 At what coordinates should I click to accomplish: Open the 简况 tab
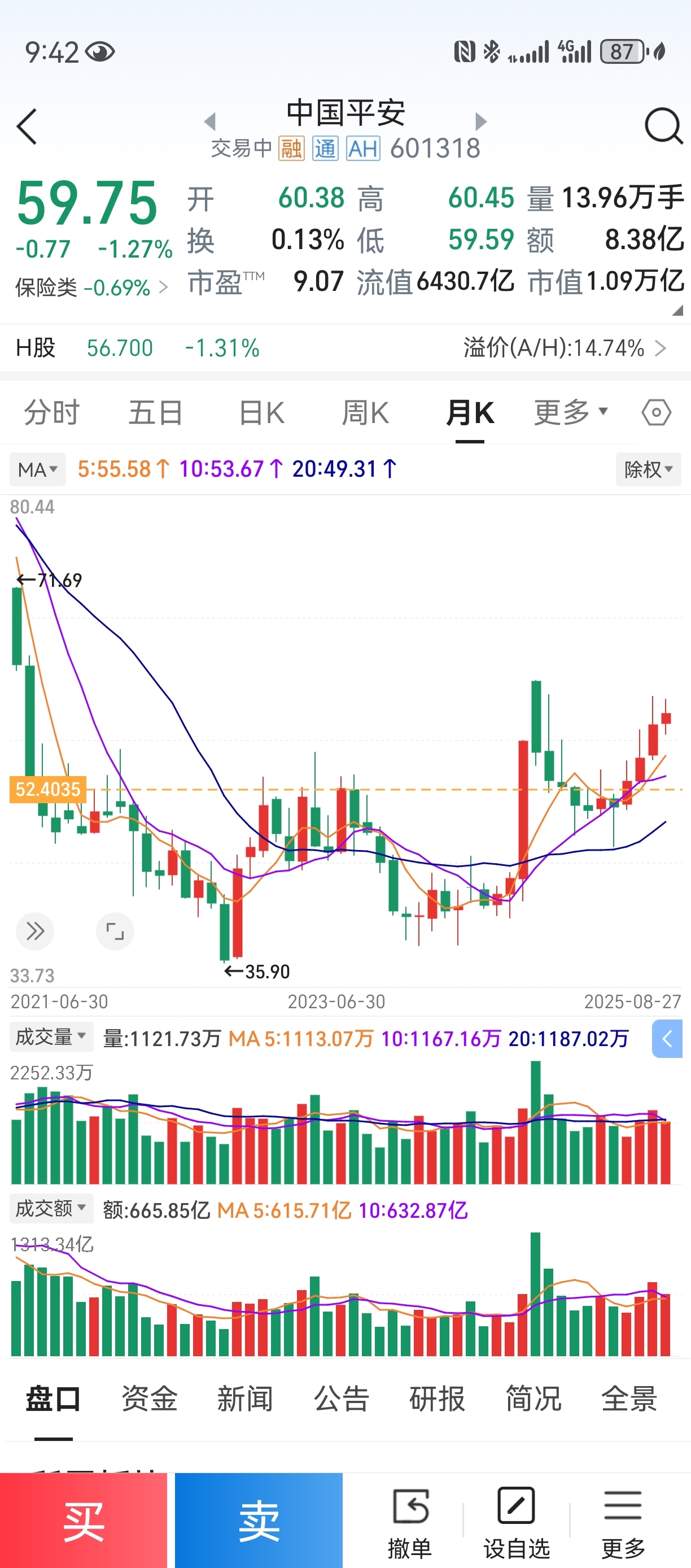tap(533, 1399)
